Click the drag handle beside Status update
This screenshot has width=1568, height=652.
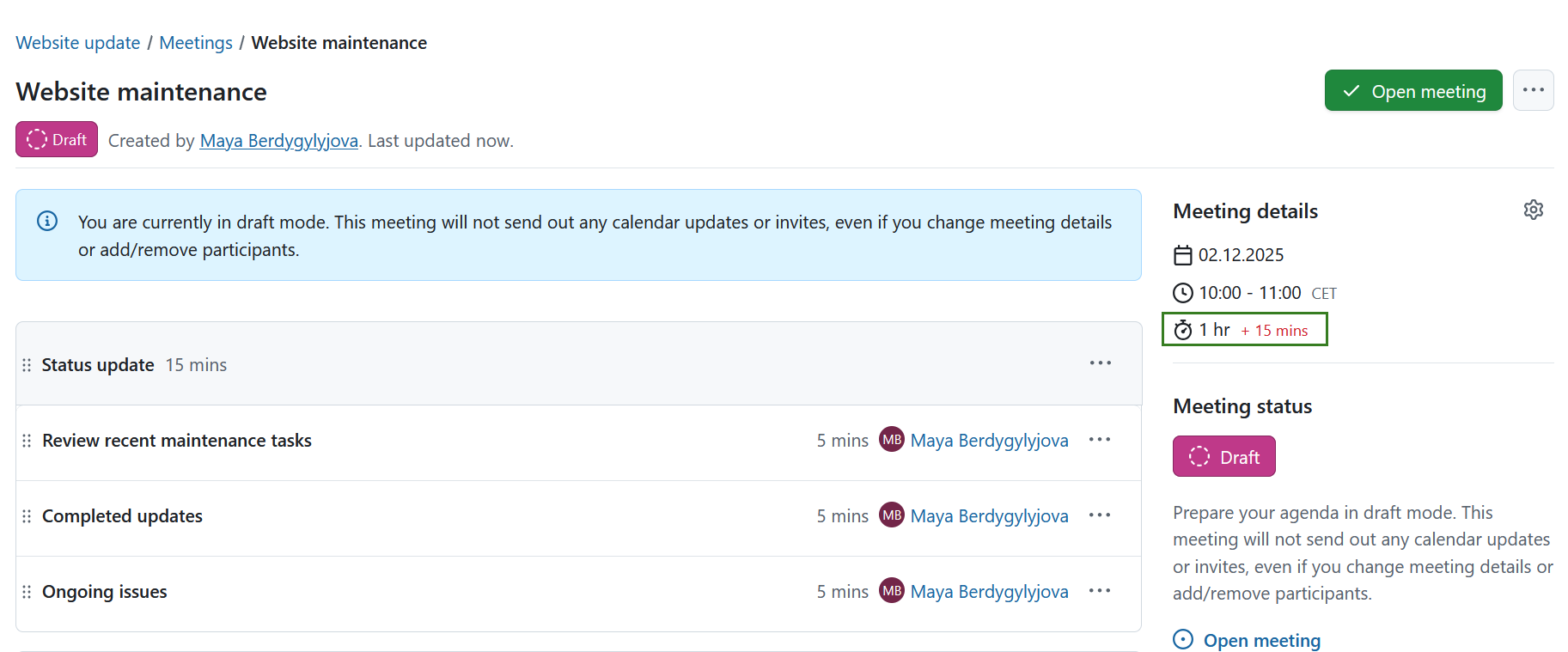[27, 365]
